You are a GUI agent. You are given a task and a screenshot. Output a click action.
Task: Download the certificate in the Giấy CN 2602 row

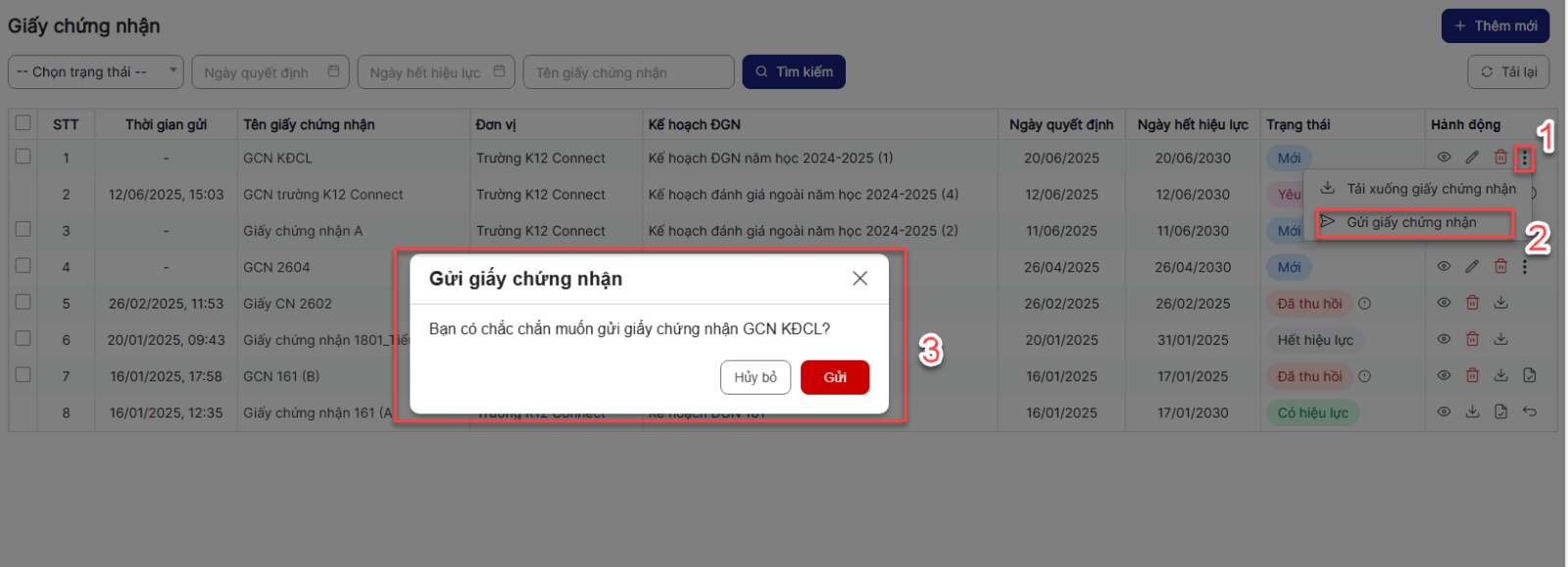click(1500, 304)
